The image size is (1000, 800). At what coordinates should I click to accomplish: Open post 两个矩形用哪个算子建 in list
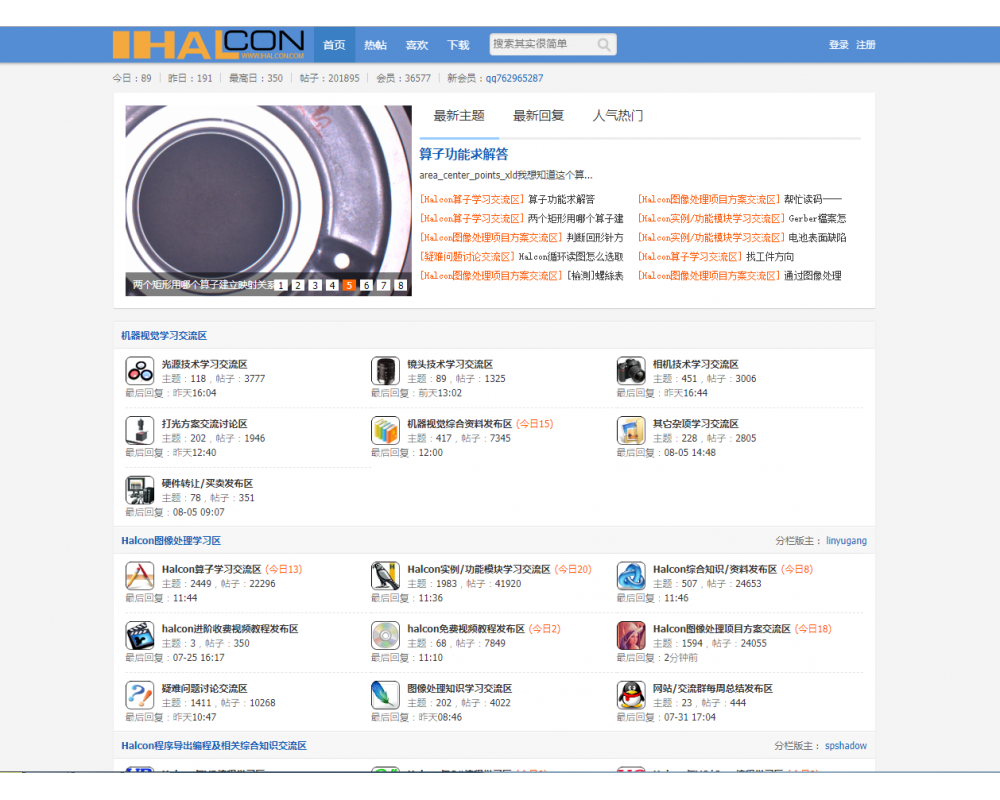click(x=575, y=218)
